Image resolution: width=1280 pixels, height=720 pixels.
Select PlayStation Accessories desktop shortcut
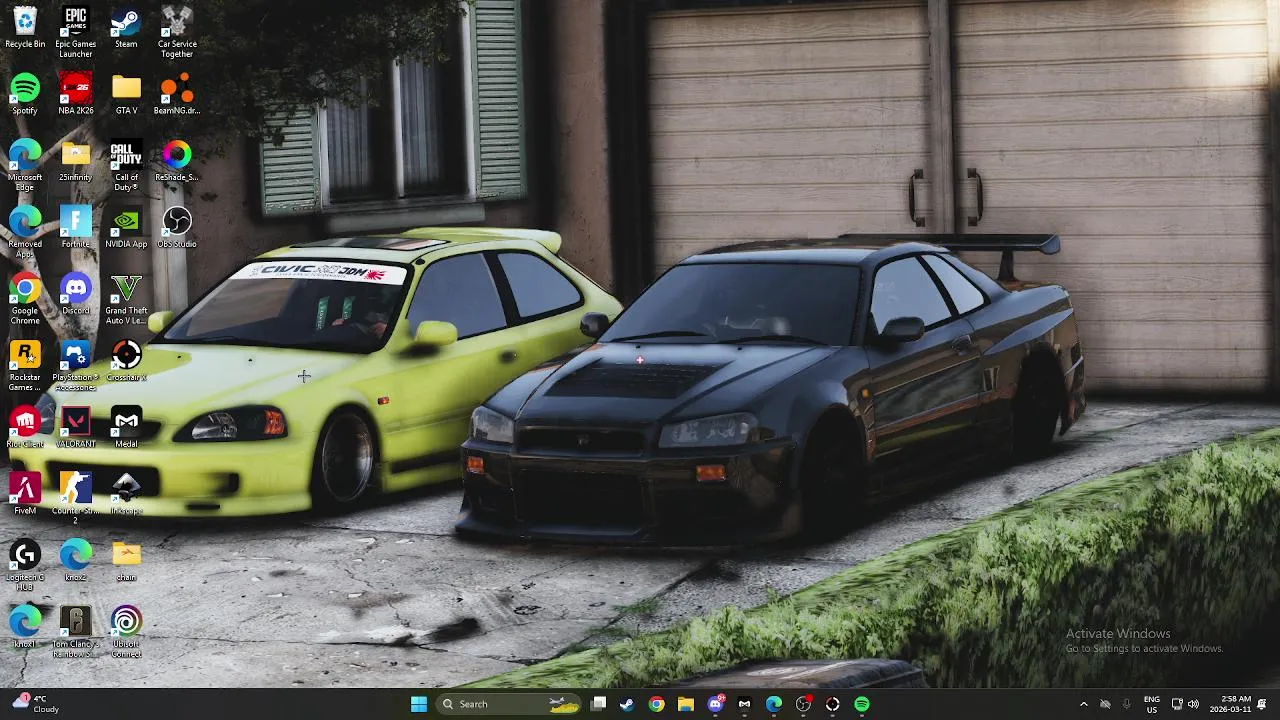point(75,367)
